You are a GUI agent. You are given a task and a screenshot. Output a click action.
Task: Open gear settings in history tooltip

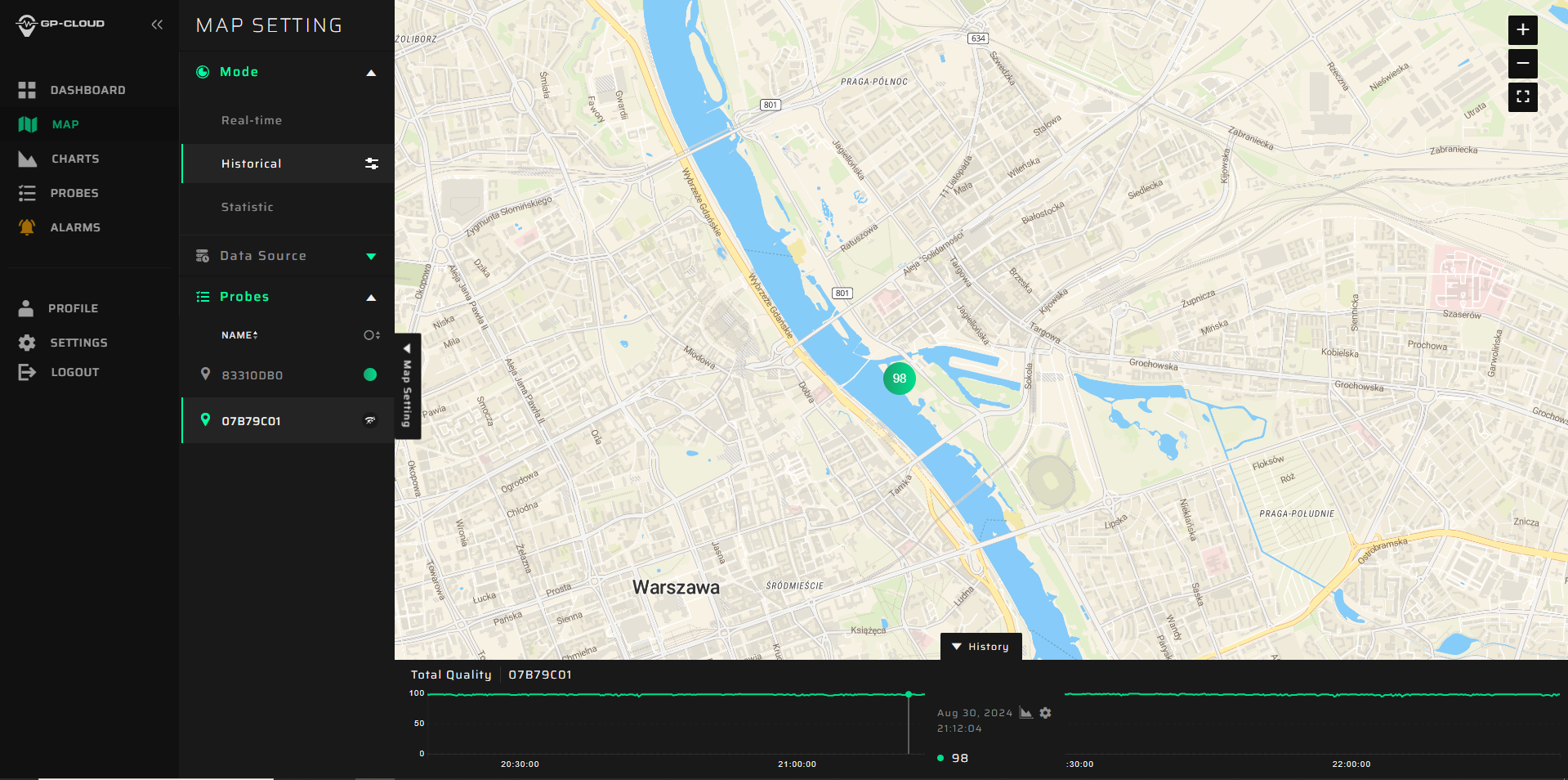click(x=1045, y=713)
